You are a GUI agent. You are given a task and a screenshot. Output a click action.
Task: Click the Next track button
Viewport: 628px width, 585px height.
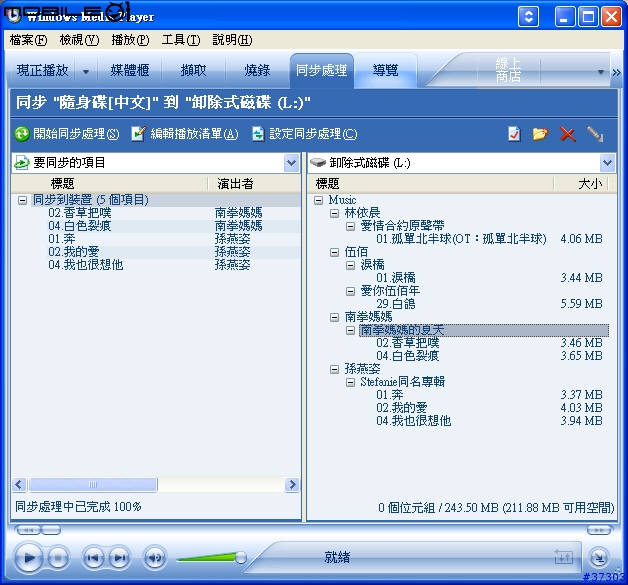[119, 557]
